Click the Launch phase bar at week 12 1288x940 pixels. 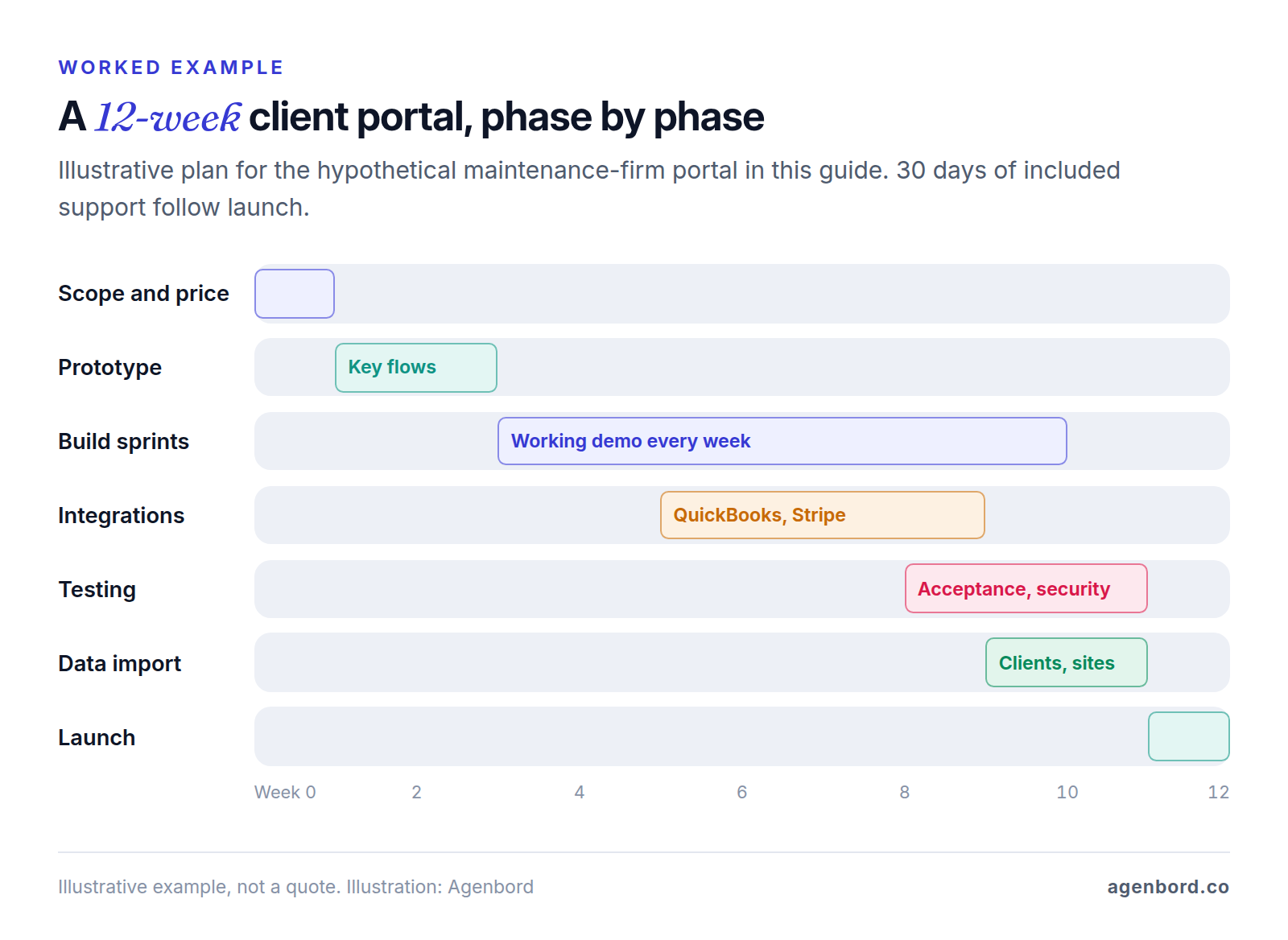pyautogui.click(x=1189, y=736)
